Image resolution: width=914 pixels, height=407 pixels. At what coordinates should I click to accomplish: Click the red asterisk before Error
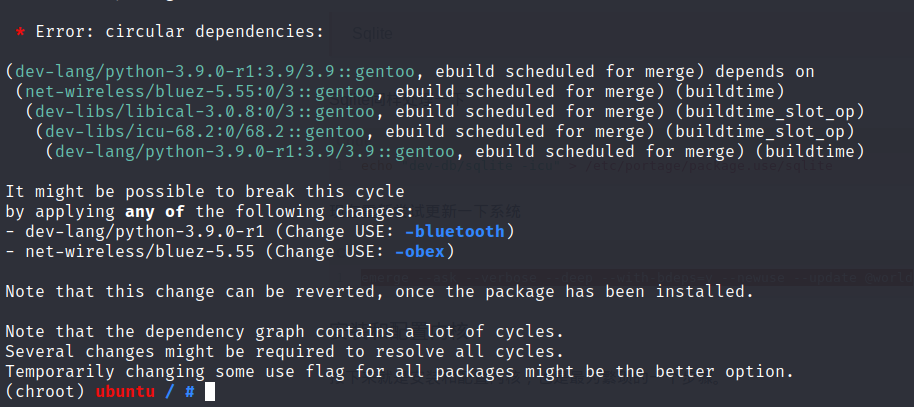point(20,32)
